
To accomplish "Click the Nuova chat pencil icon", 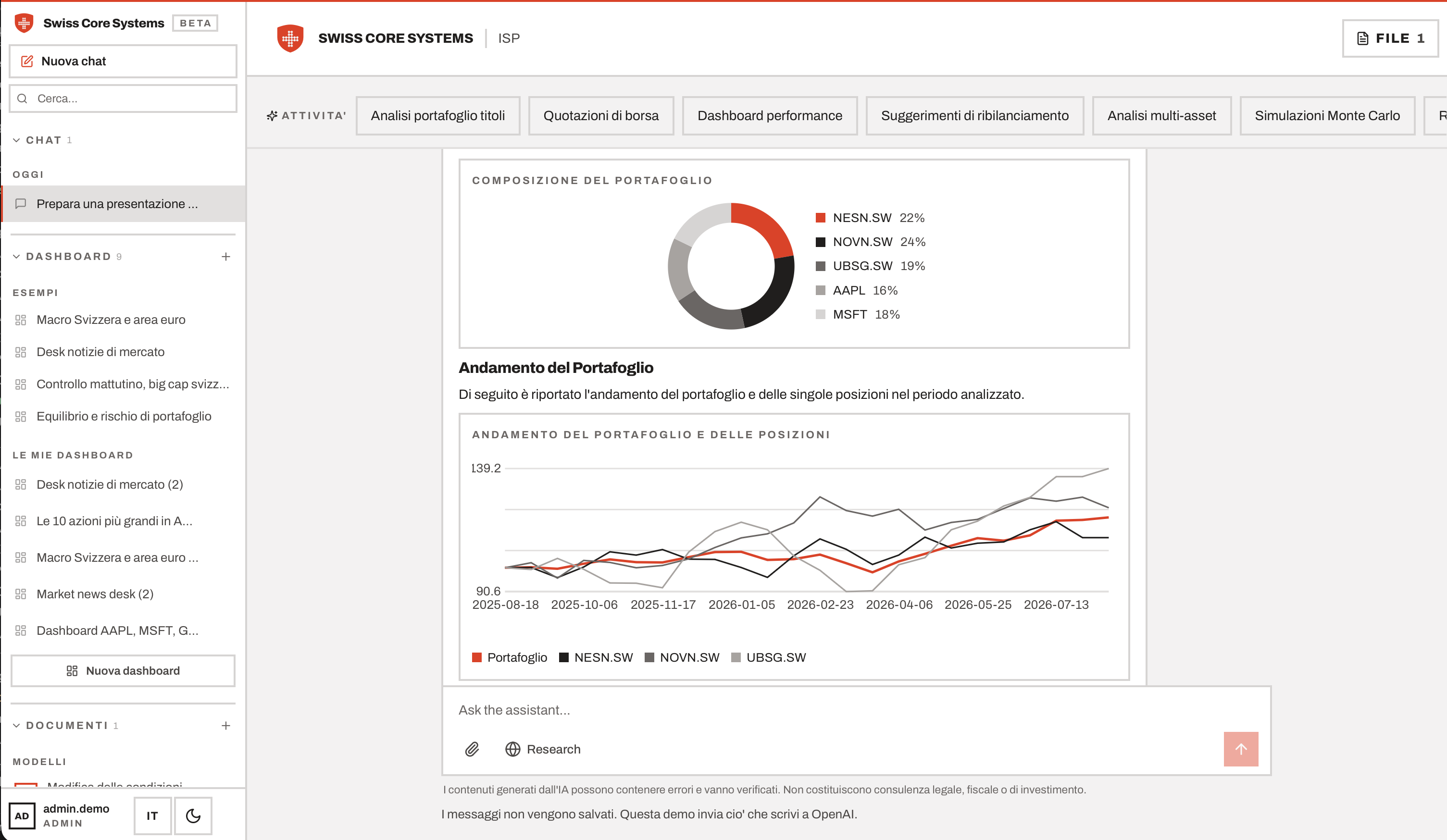I will [27, 61].
